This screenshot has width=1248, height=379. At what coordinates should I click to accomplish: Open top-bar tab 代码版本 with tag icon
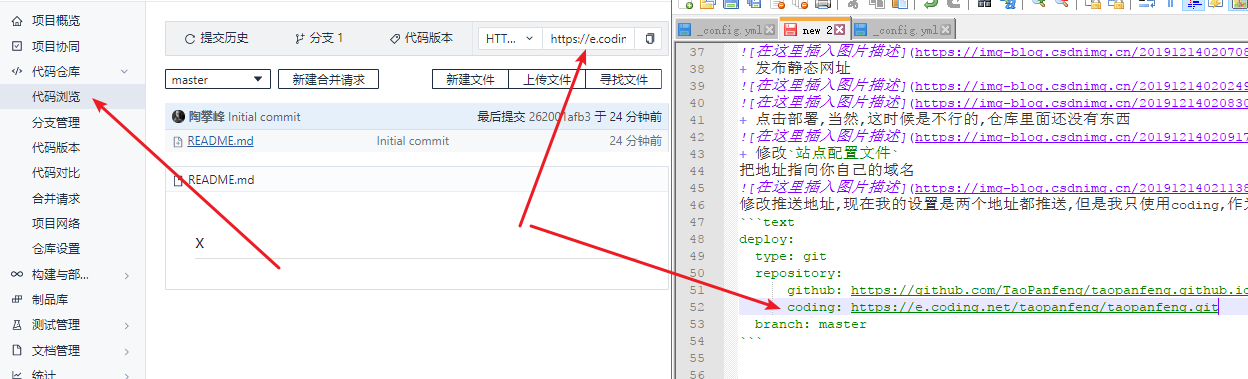point(421,38)
